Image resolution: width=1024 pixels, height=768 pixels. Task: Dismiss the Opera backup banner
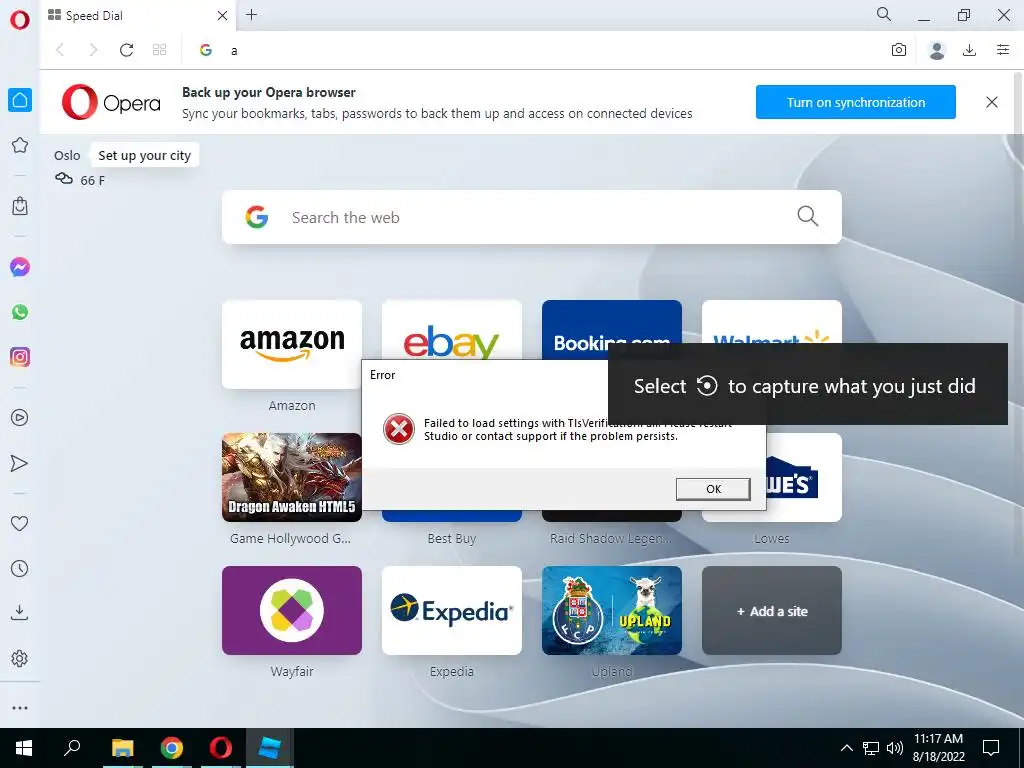(991, 102)
